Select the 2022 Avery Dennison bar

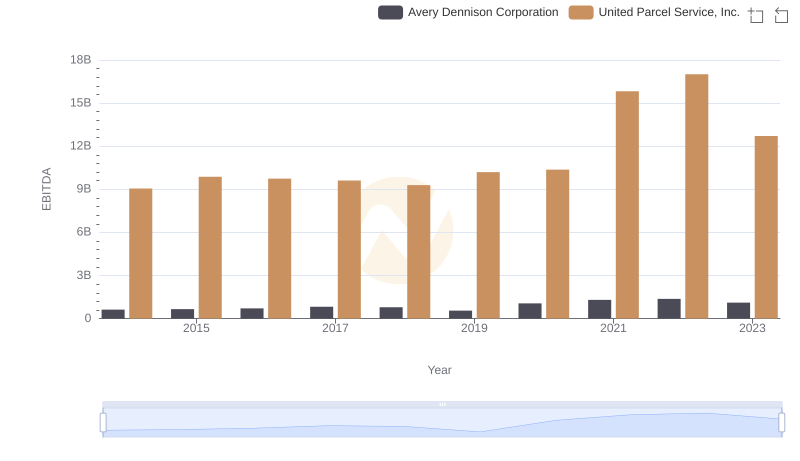point(669,309)
